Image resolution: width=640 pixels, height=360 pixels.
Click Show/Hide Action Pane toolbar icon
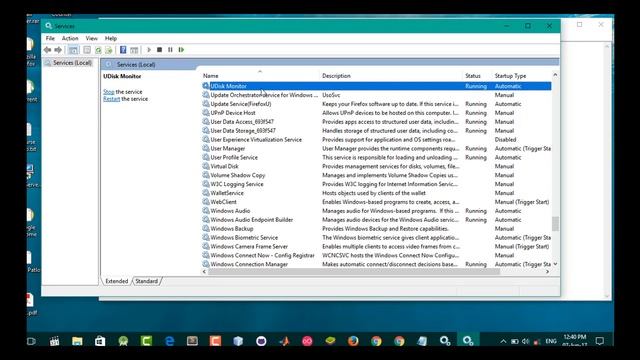click(134, 50)
